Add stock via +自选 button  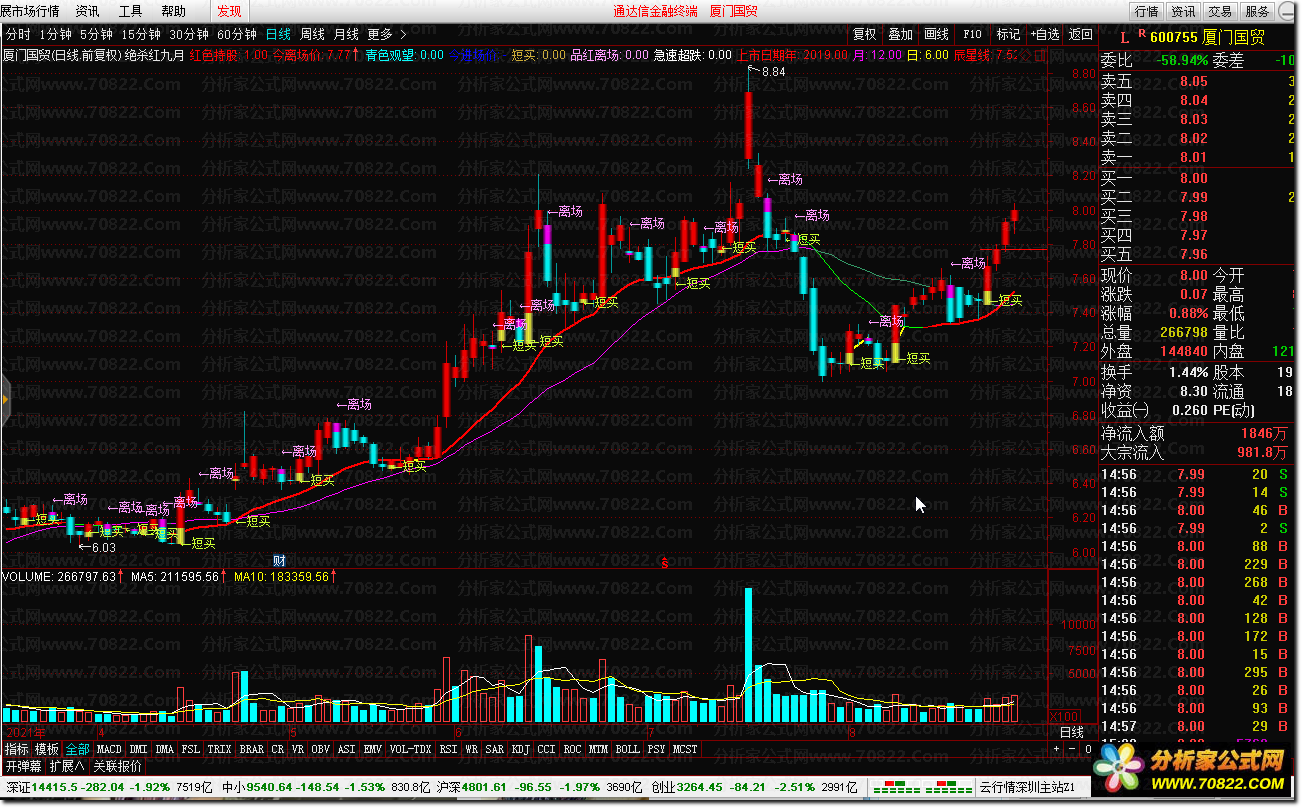1044,34
